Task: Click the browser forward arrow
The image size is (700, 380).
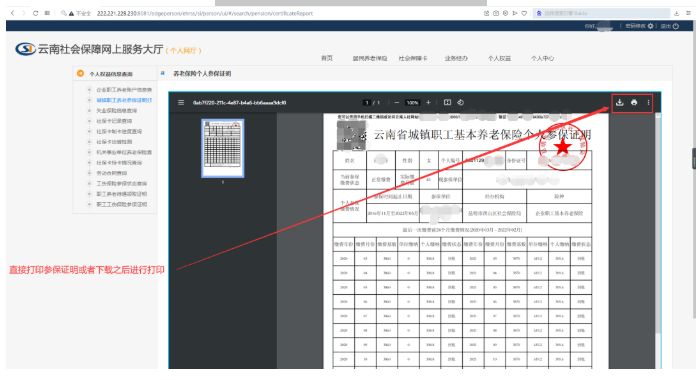Action: 24,13
